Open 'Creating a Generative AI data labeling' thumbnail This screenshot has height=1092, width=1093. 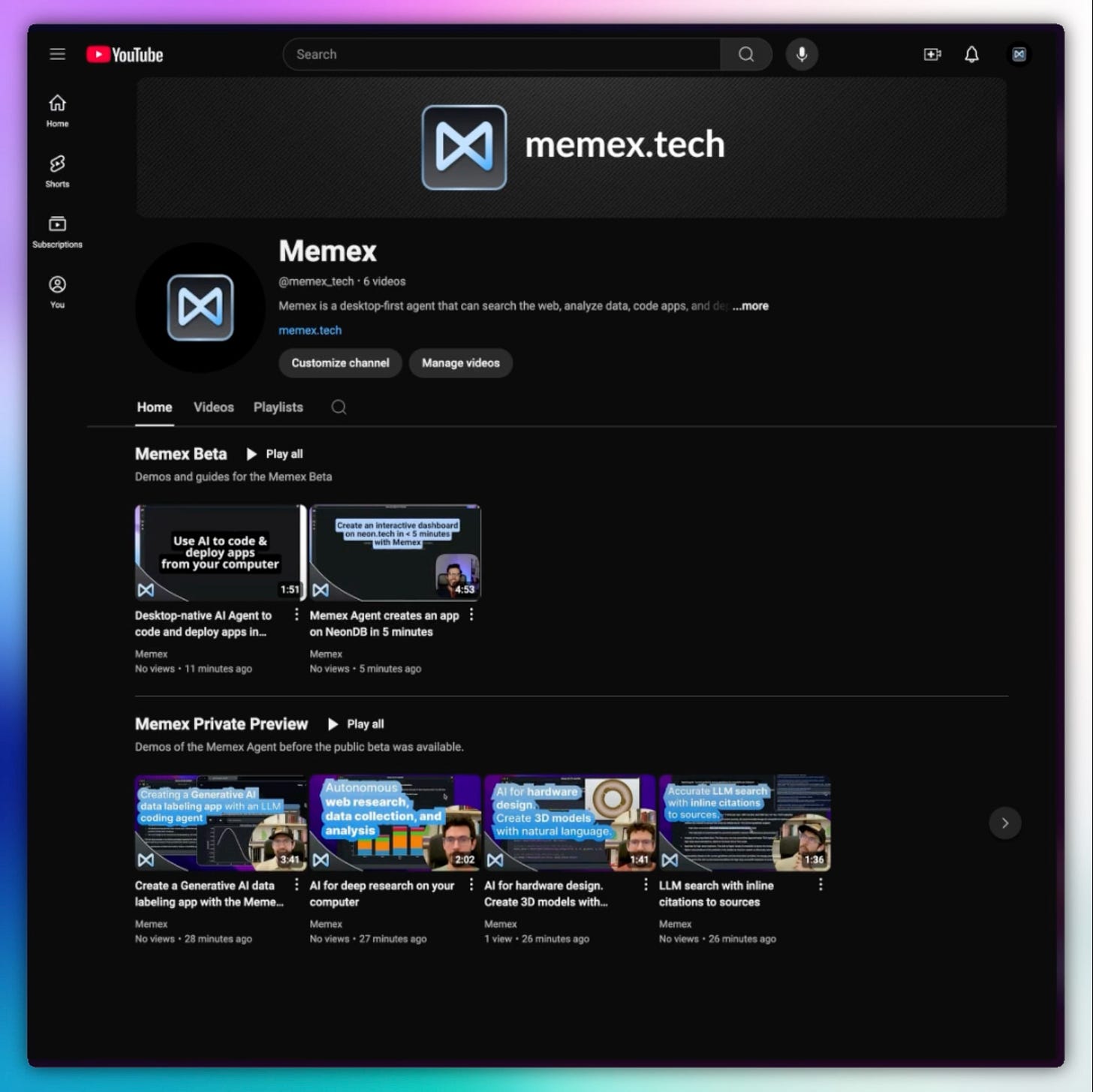tap(221, 823)
